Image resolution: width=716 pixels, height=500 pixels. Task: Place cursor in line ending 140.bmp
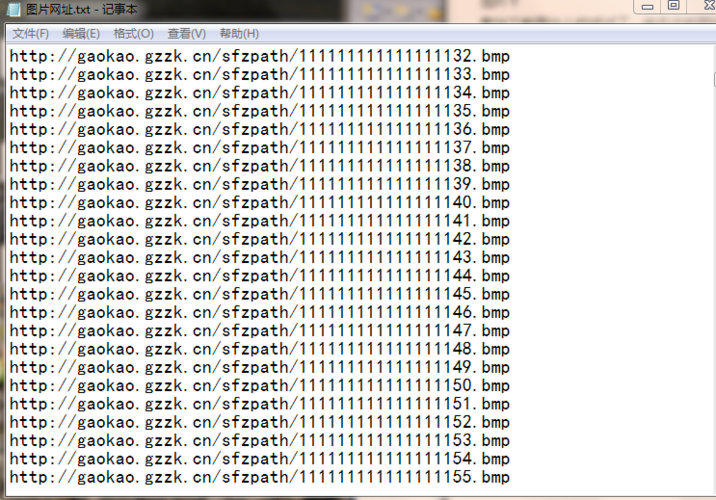click(259, 202)
